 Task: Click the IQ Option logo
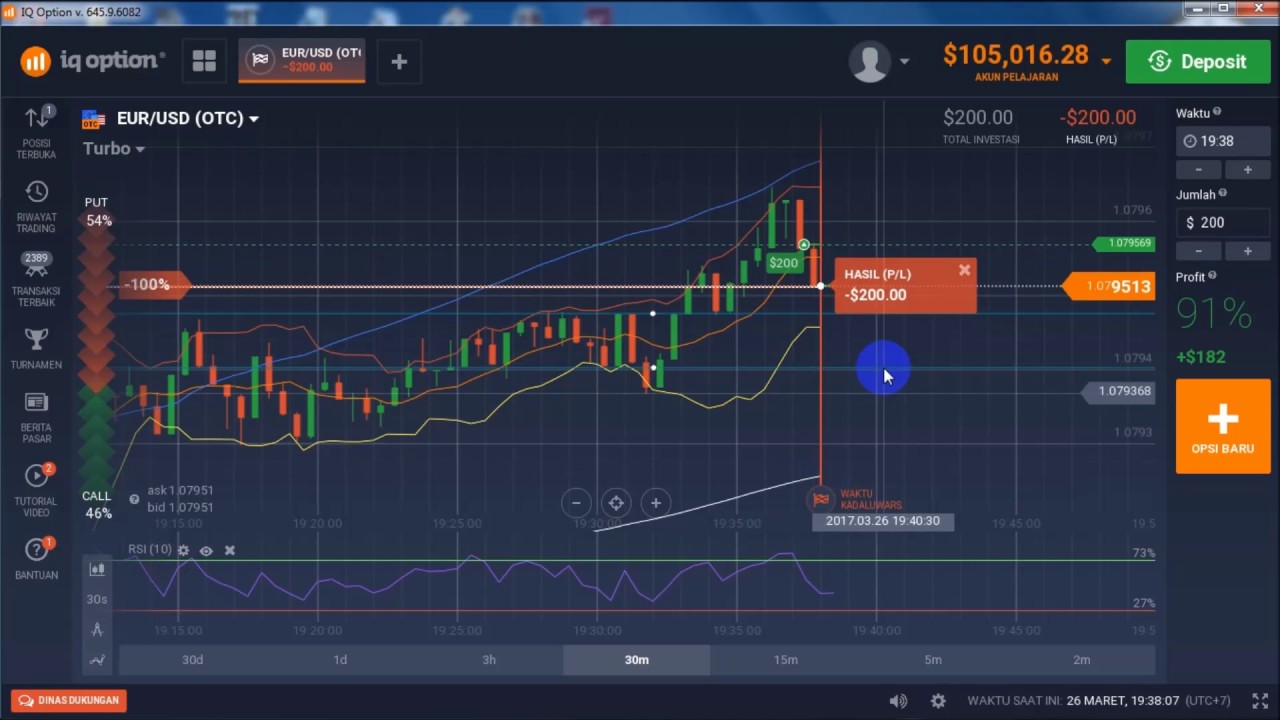(92, 61)
